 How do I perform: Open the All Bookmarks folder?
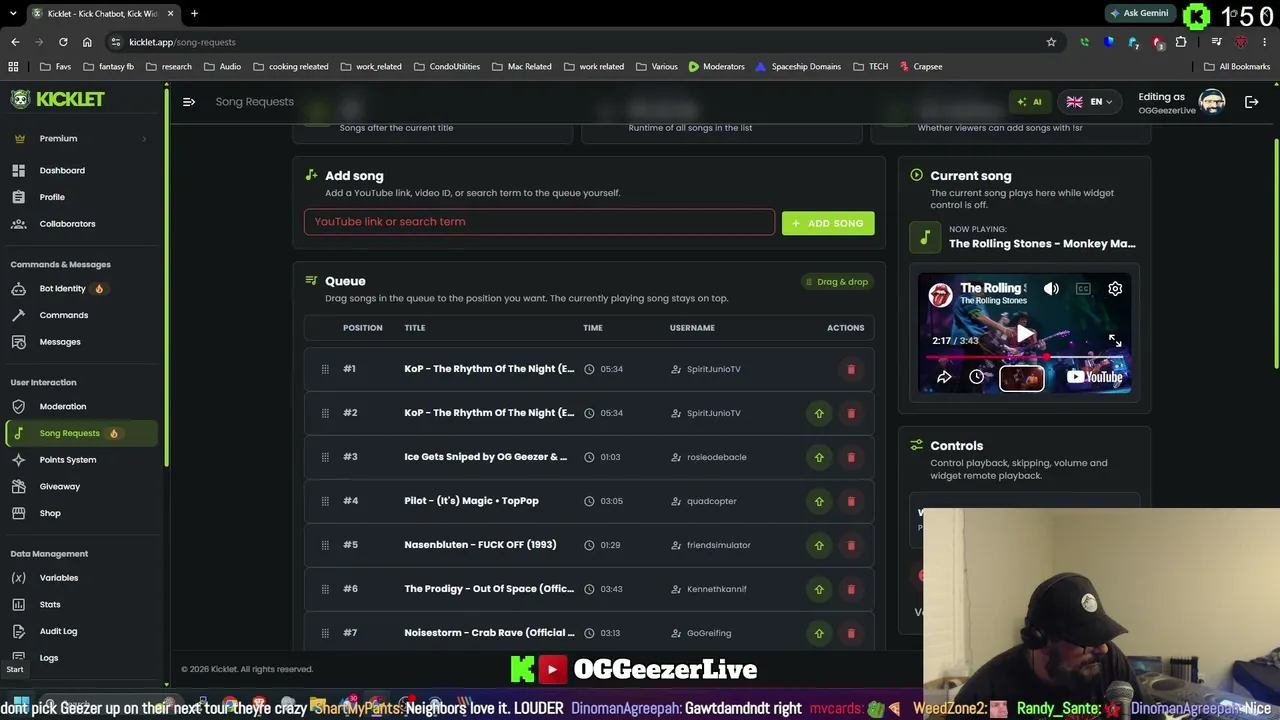pyautogui.click(x=1237, y=67)
